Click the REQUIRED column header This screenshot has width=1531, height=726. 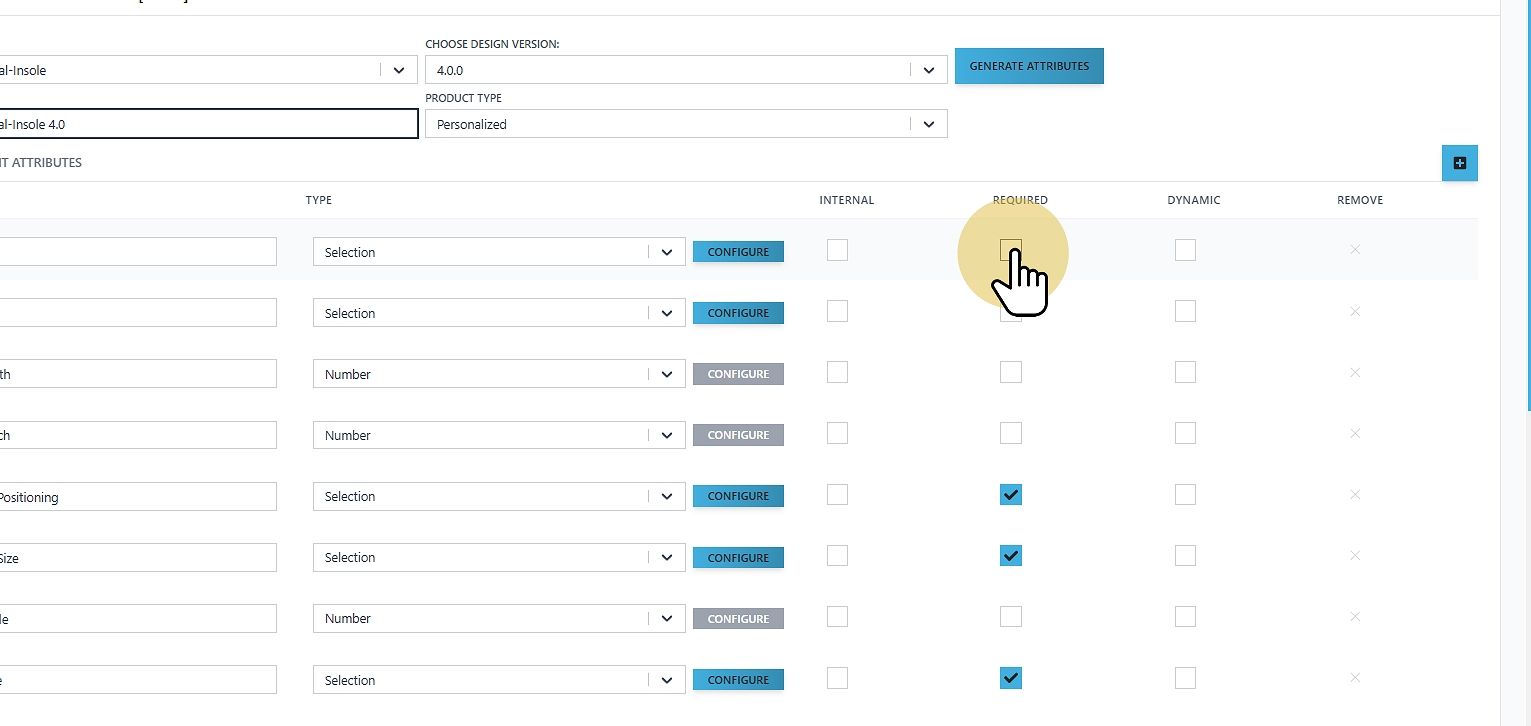pos(1020,200)
